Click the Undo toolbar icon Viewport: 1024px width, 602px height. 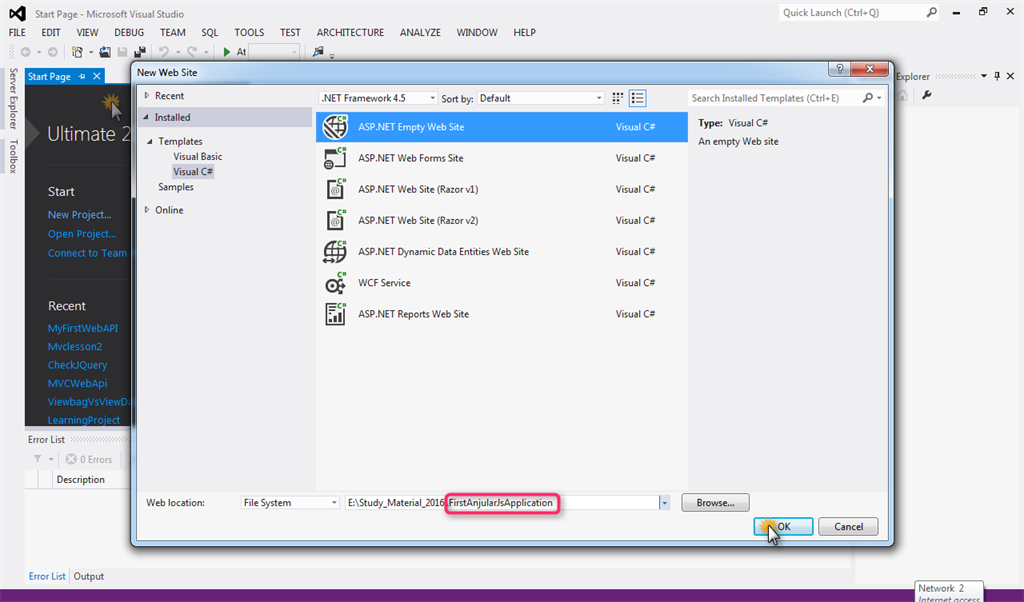(165, 52)
